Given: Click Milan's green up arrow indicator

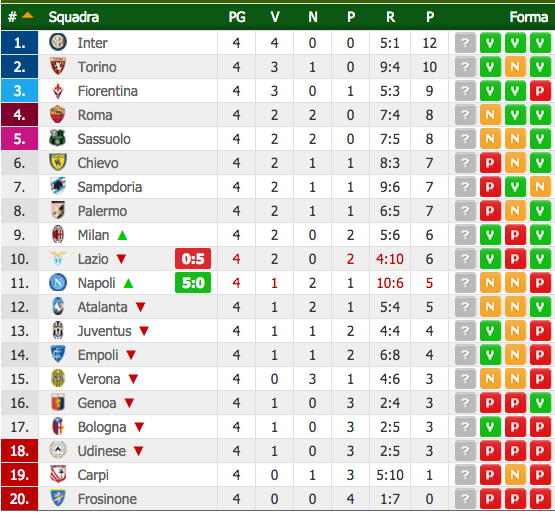Looking at the screenshot, I should point(122,235).
